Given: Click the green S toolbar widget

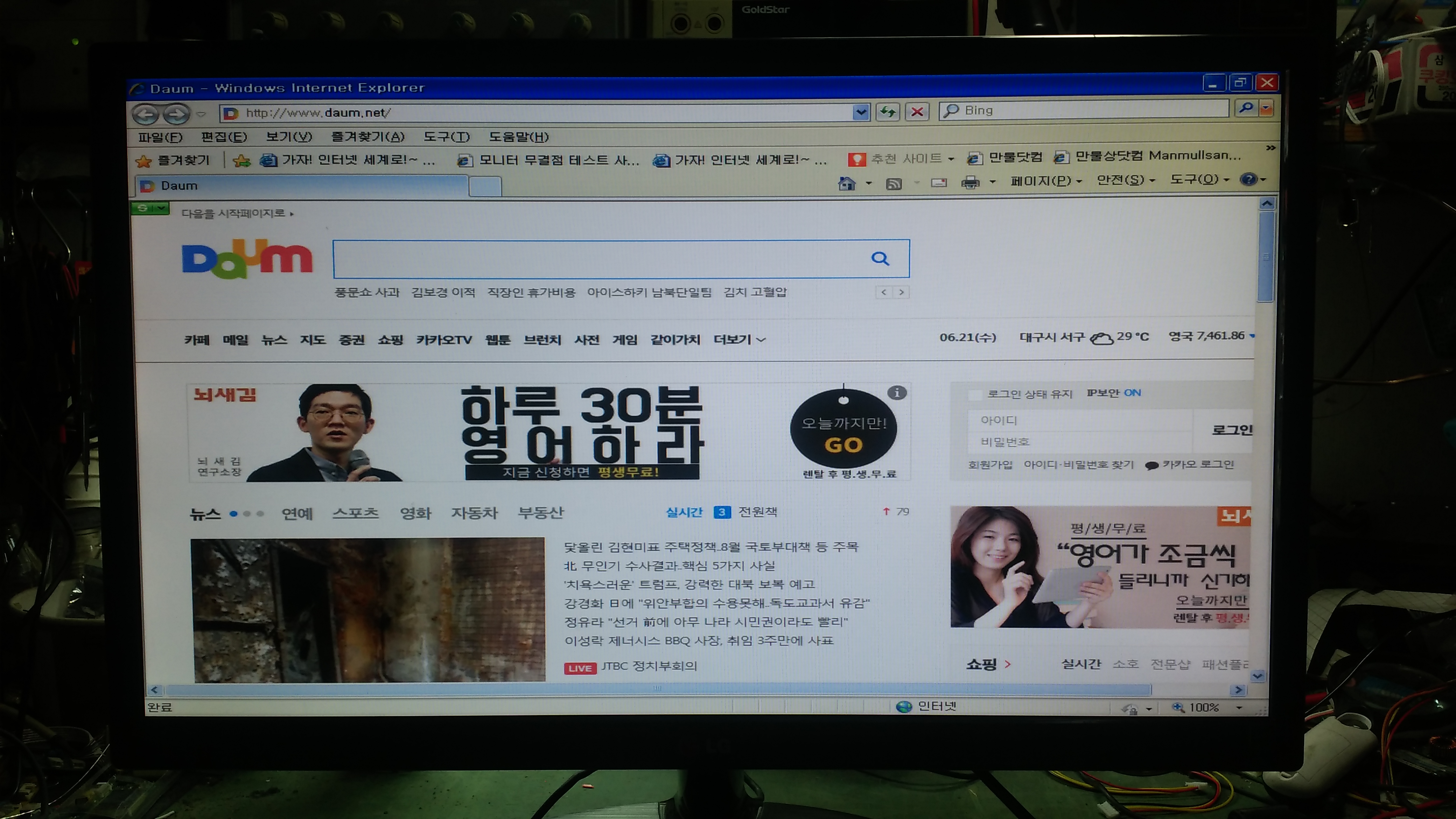Looking at the screenshot, I should point(150,208).
